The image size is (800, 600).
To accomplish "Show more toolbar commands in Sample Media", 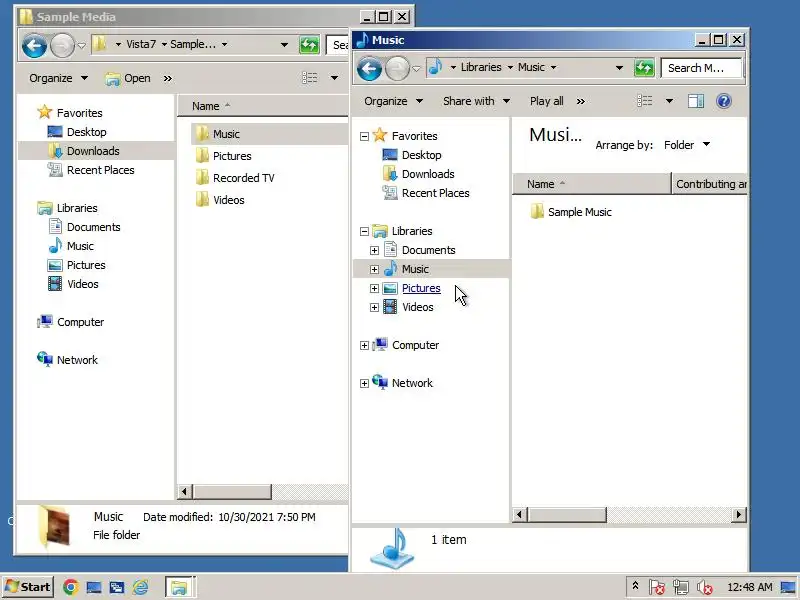I will pos(167,79).
